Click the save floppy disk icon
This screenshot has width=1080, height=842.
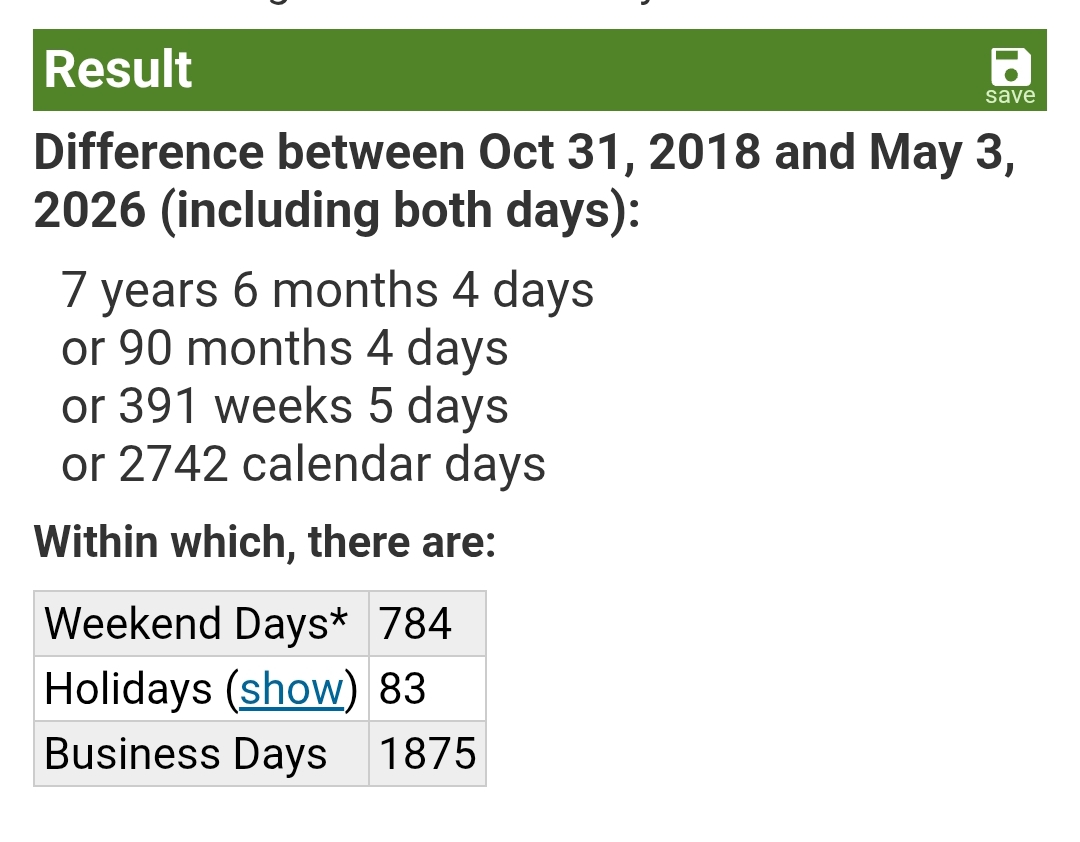pos(1010,66)
